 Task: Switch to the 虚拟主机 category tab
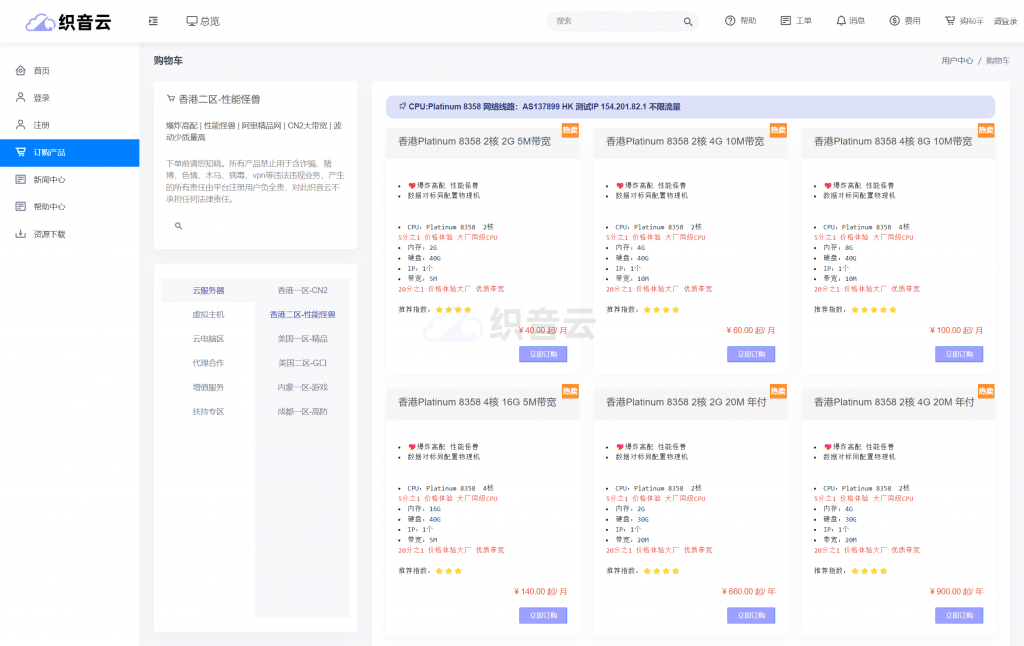208,314
